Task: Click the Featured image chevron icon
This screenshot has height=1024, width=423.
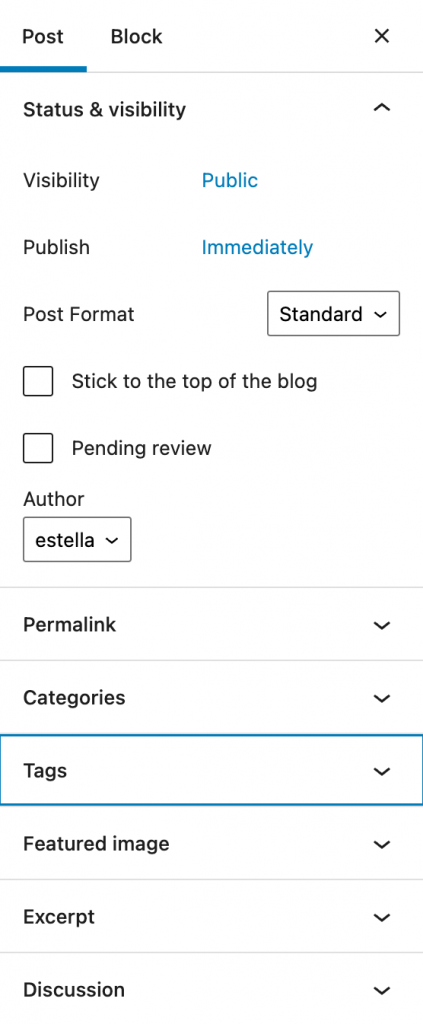Action: pyautogui.click(x=381, y=844)
